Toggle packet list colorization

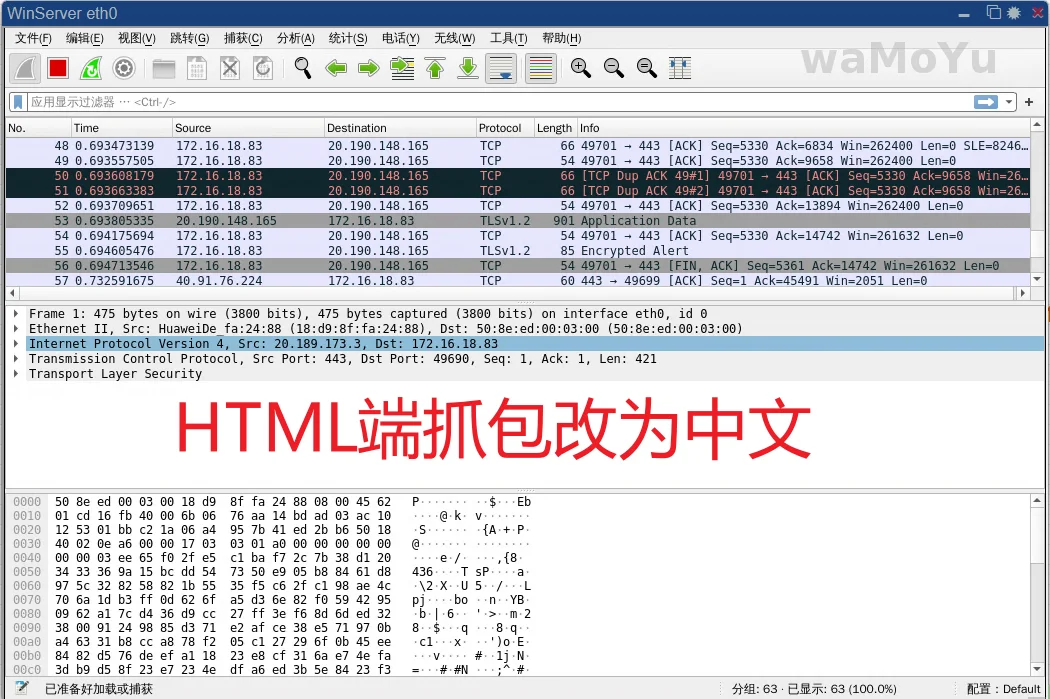click(x=540, y=68)
